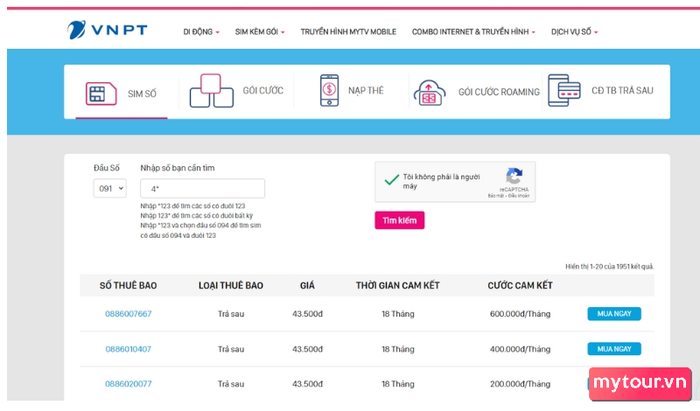The image size is (700, 411).
Task: Click MUA NGAY for 0886010407
Action: point(614,349)
